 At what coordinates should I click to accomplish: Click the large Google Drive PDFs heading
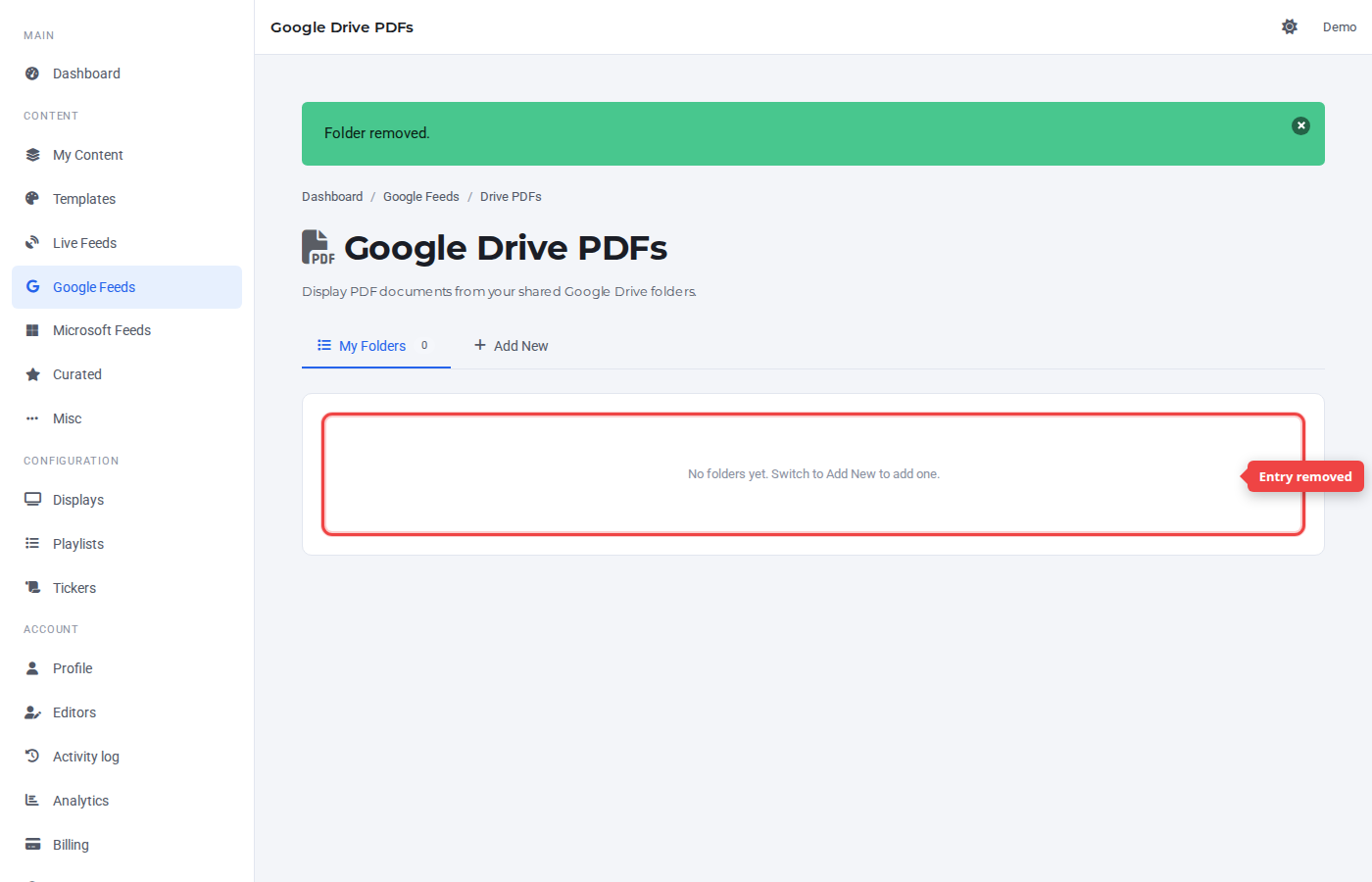click(506, 248)
